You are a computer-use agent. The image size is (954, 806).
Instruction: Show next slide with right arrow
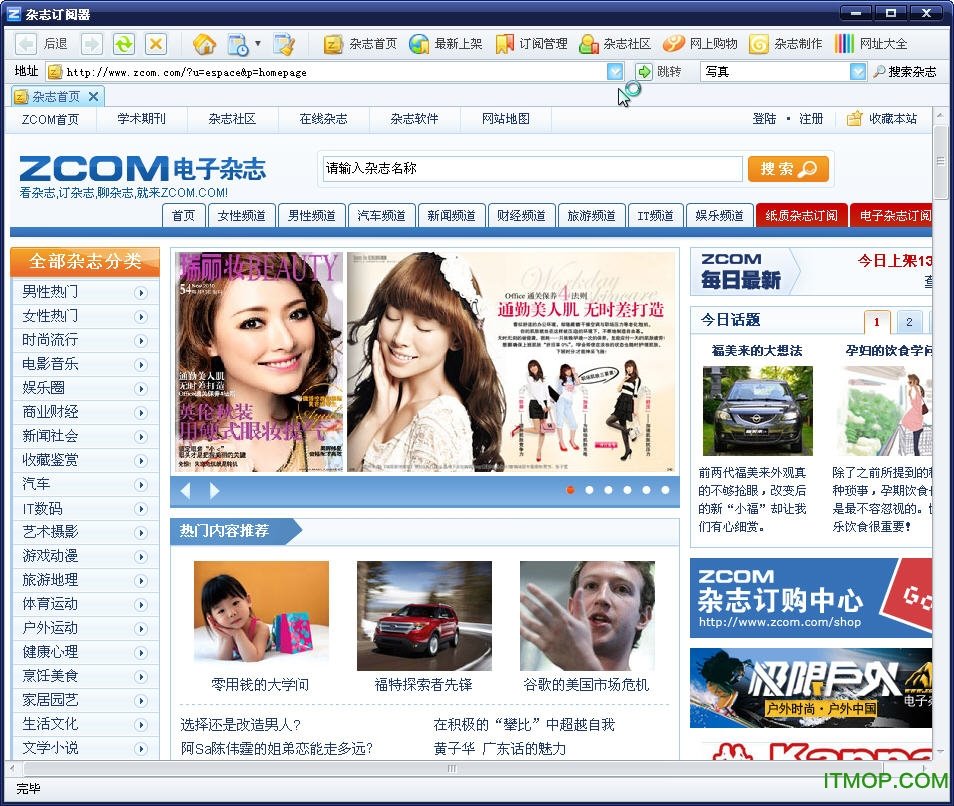pos(214,491)
